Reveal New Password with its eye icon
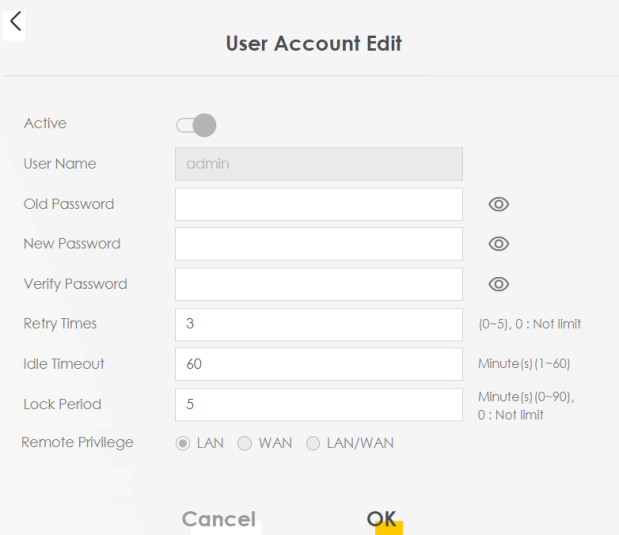 (x=499, y=244)
